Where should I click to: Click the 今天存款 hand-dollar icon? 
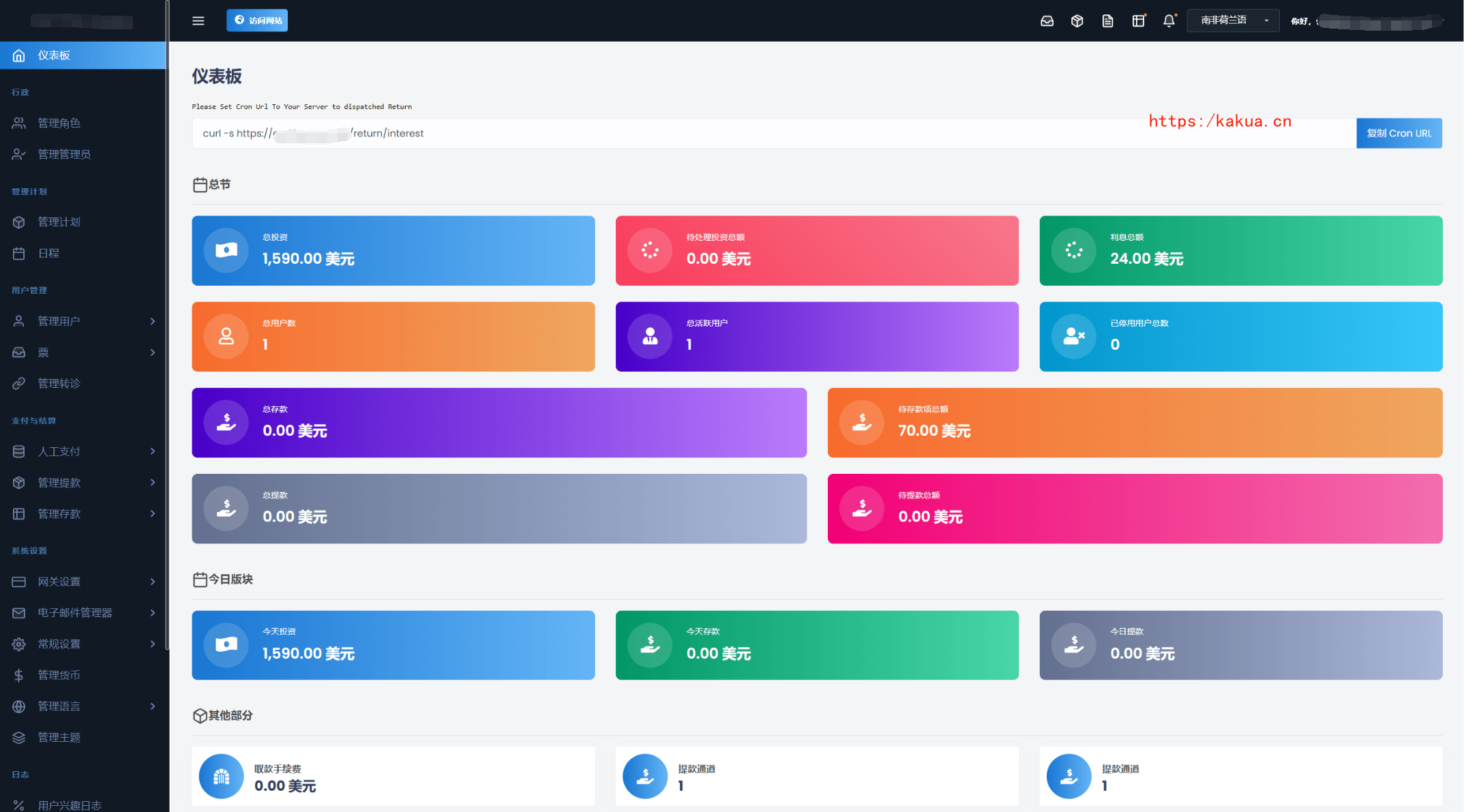[x=650, y=644]
